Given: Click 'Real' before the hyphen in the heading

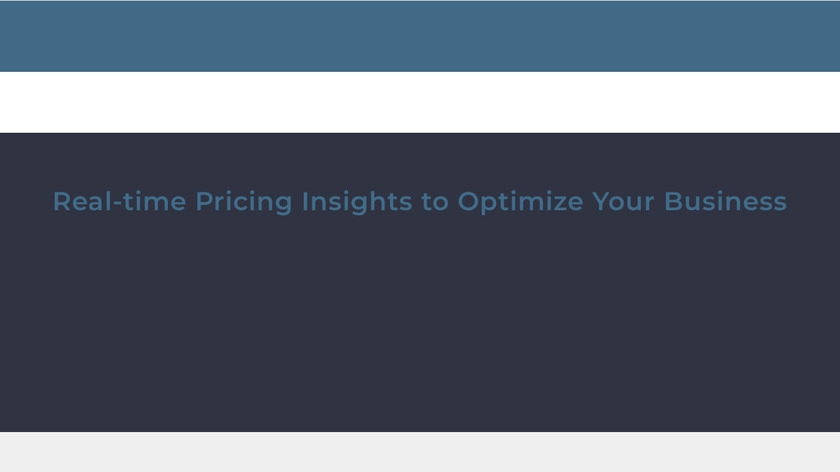Looking at the screenshot, I should 77,201.
